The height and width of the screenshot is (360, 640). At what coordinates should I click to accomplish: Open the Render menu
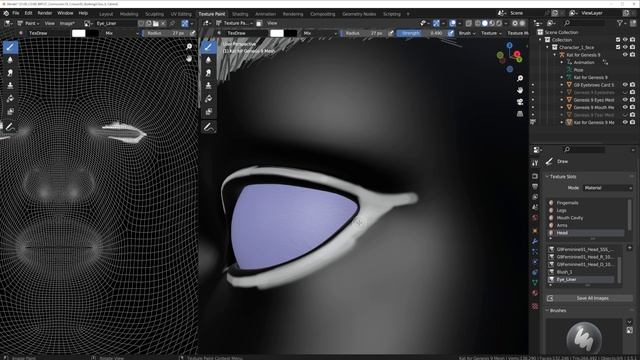tap(45, 13)
